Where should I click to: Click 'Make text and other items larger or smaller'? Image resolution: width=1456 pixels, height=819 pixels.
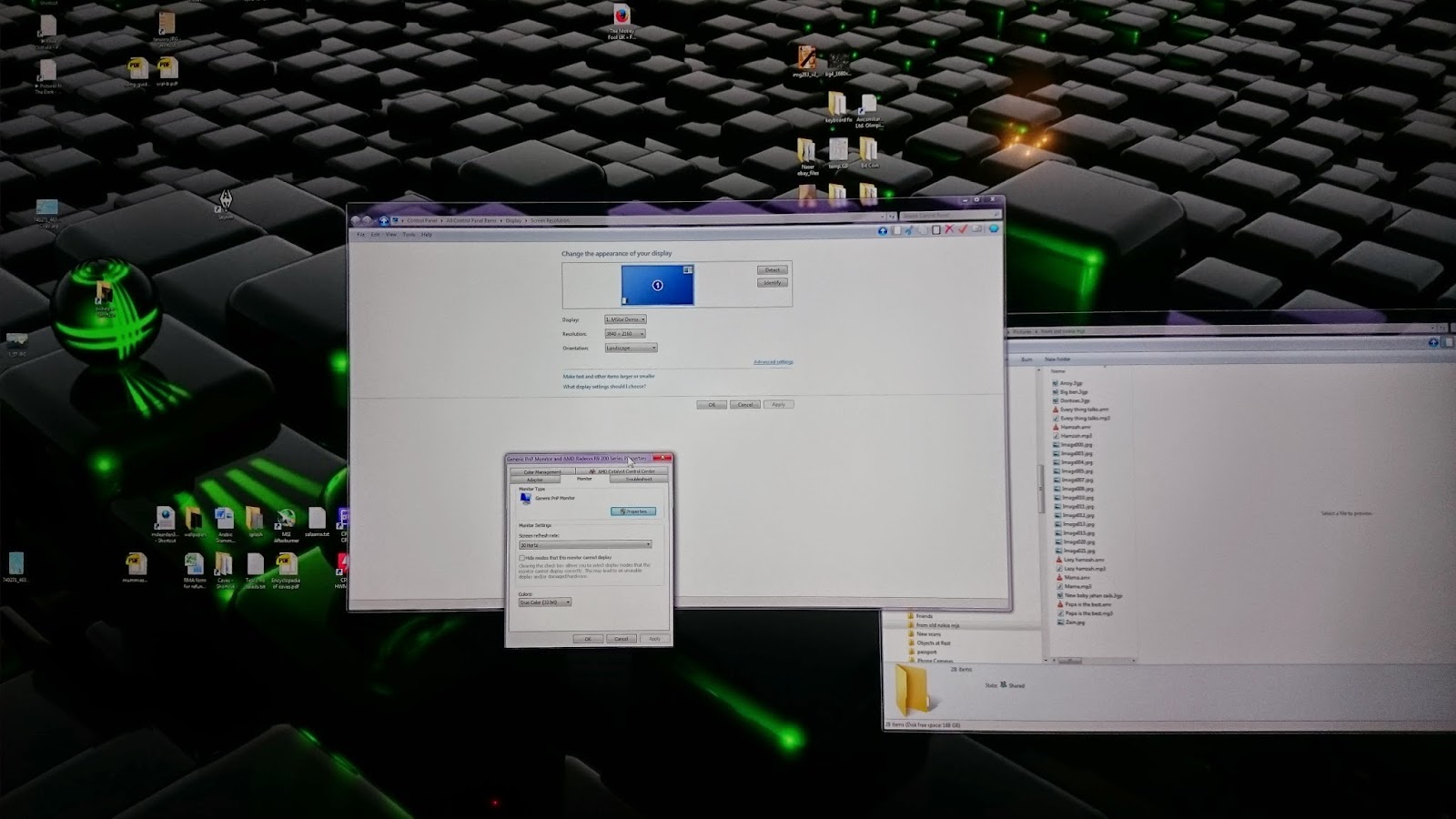point(609,376)
